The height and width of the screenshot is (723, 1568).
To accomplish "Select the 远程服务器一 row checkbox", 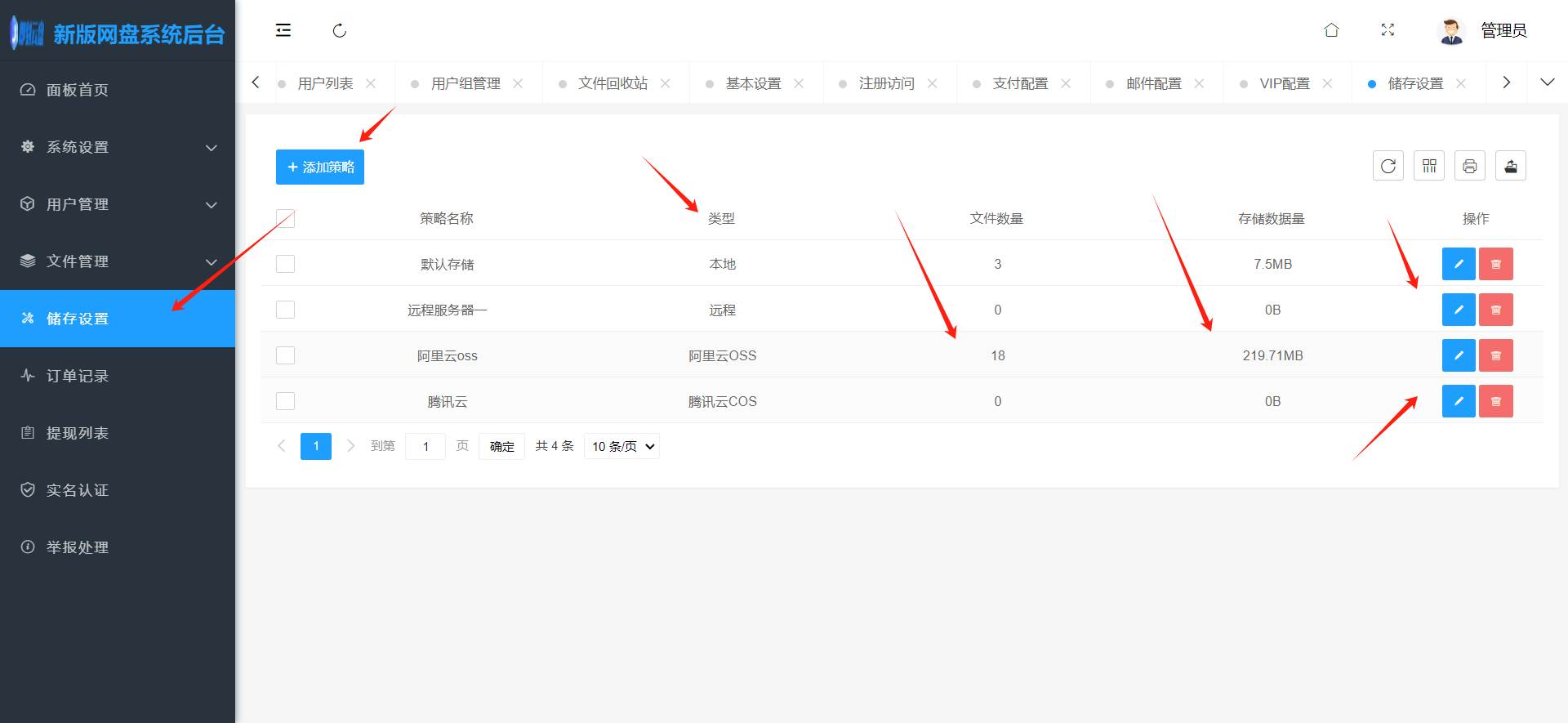I will 285,310.
